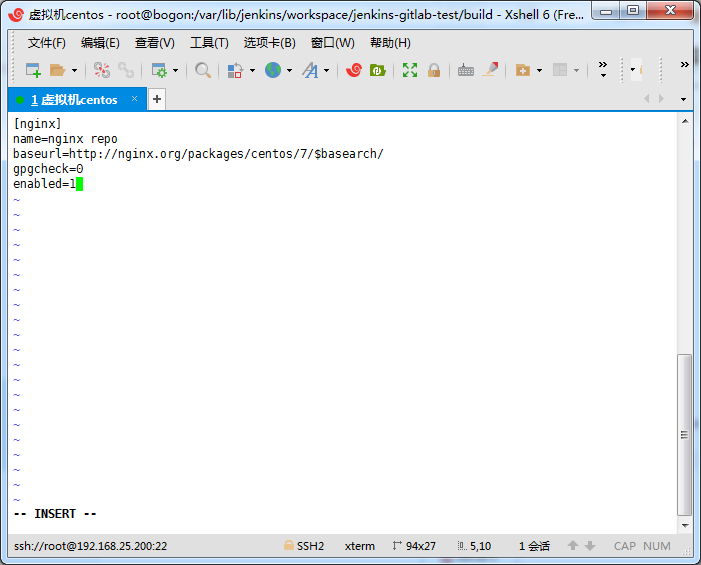Toggle full screen mode icon
701x565 pixels.
[410, 70]
